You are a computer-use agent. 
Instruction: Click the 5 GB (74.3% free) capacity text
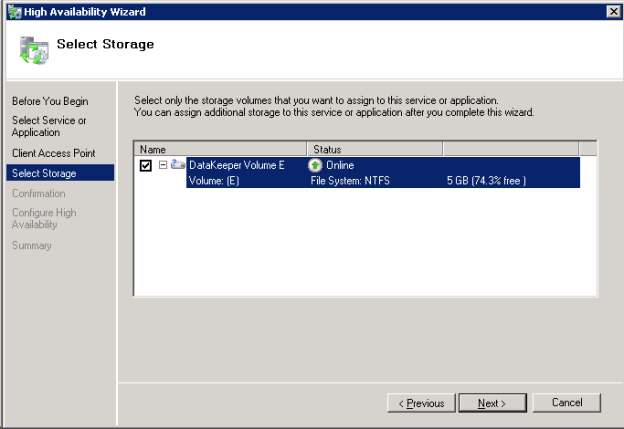(486, 181)
